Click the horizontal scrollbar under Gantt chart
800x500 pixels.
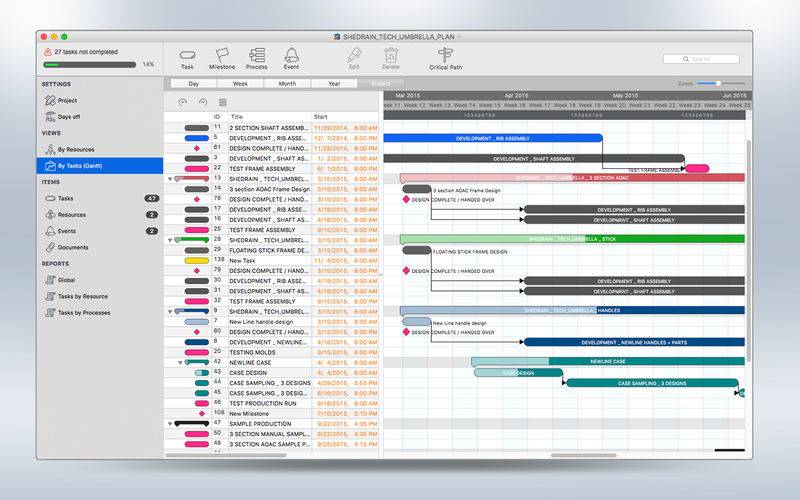pyautogui.click(x=583, y=455)
